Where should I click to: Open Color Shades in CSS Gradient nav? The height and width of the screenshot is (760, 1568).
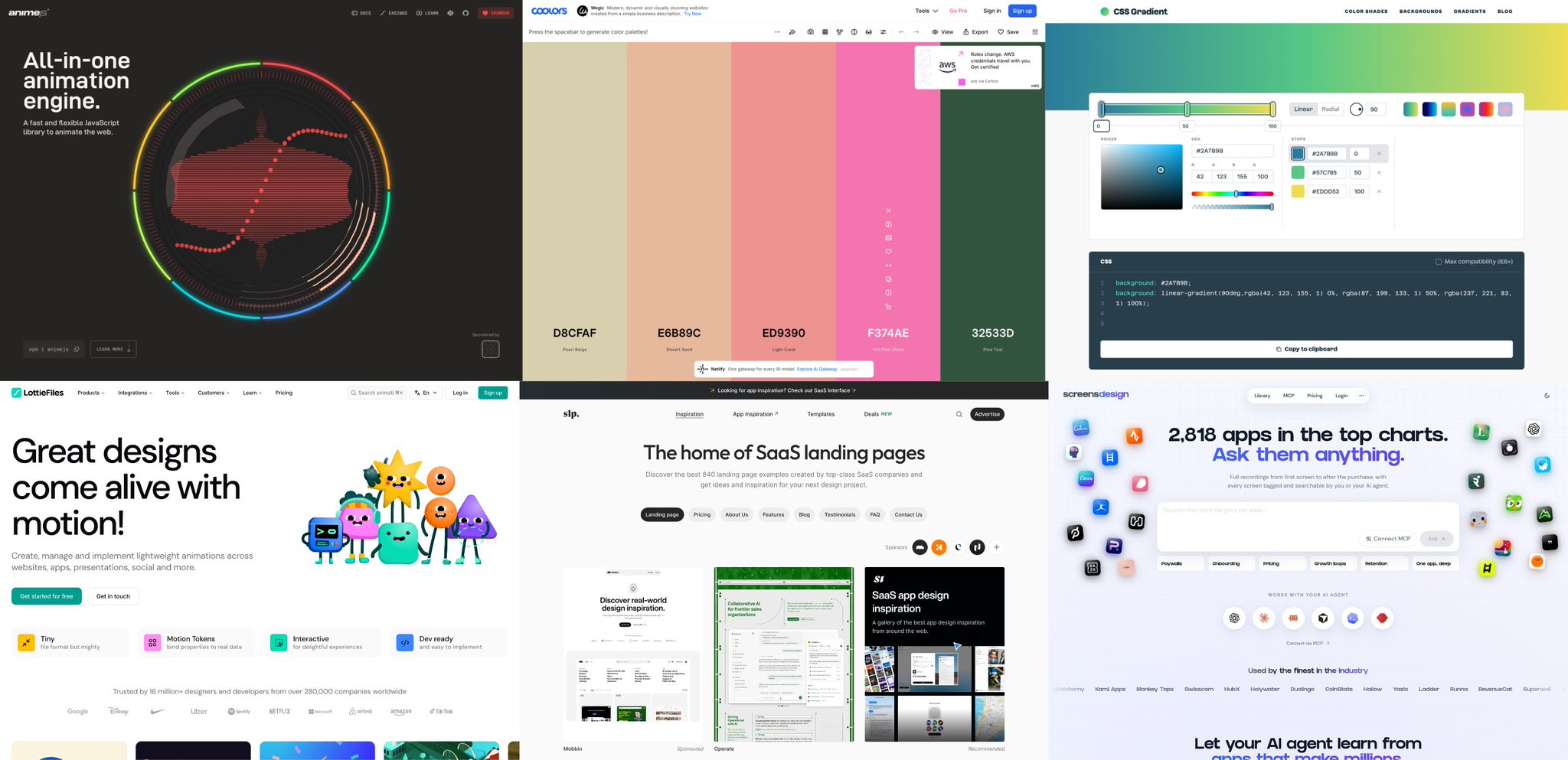tap(1366, 11)
